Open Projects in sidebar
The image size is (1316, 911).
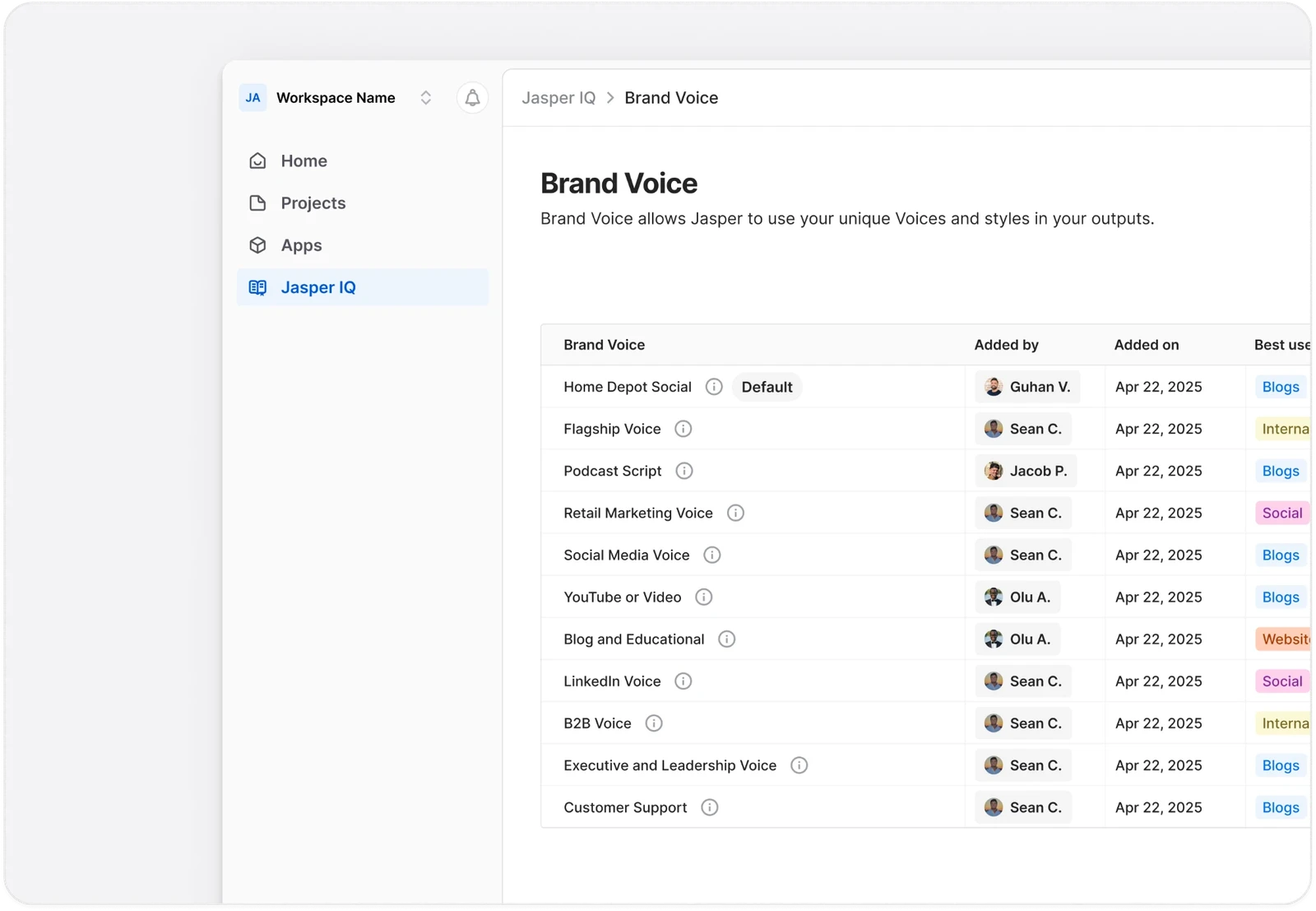click(363, 203)
